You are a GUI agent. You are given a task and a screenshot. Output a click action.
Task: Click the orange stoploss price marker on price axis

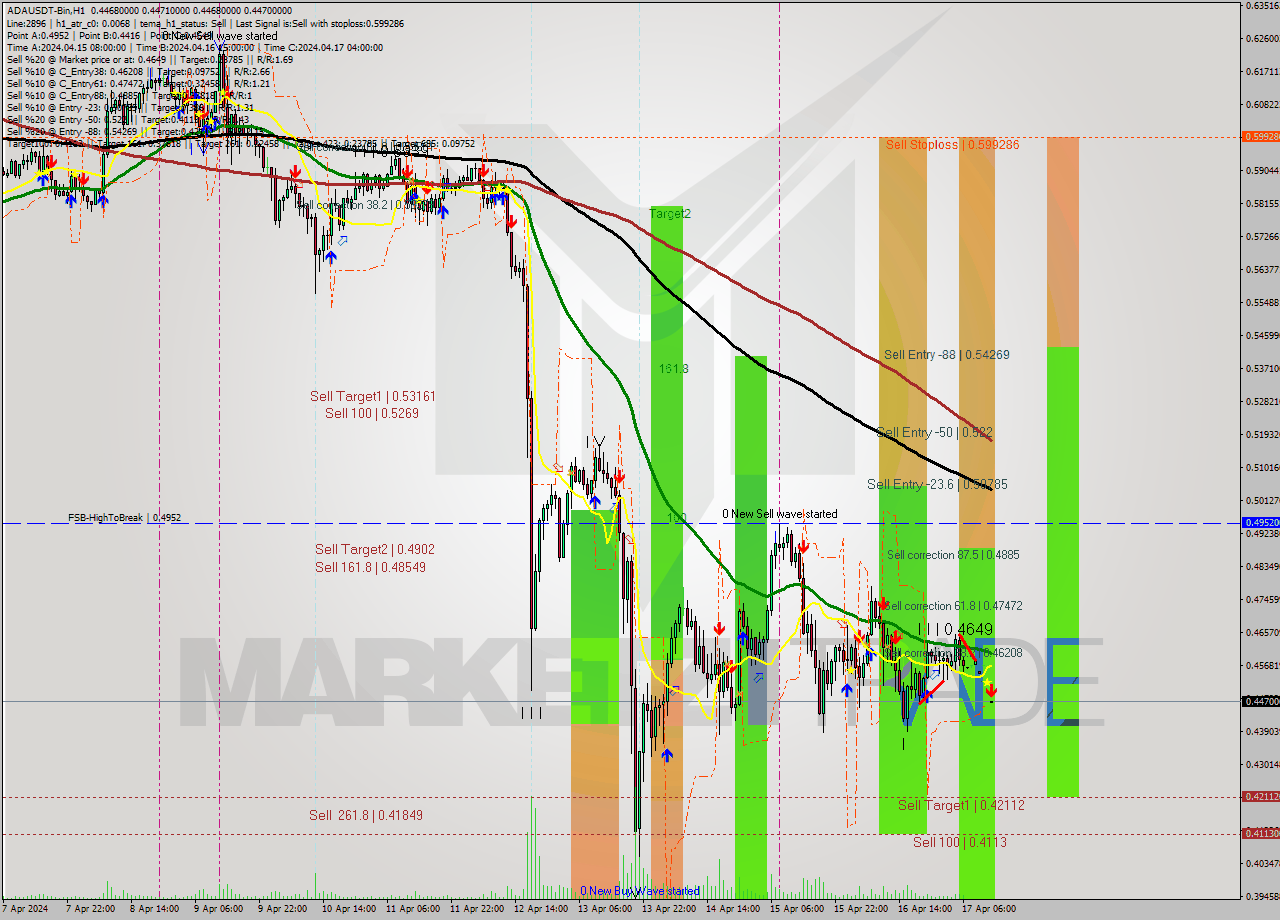(1260, 136)
